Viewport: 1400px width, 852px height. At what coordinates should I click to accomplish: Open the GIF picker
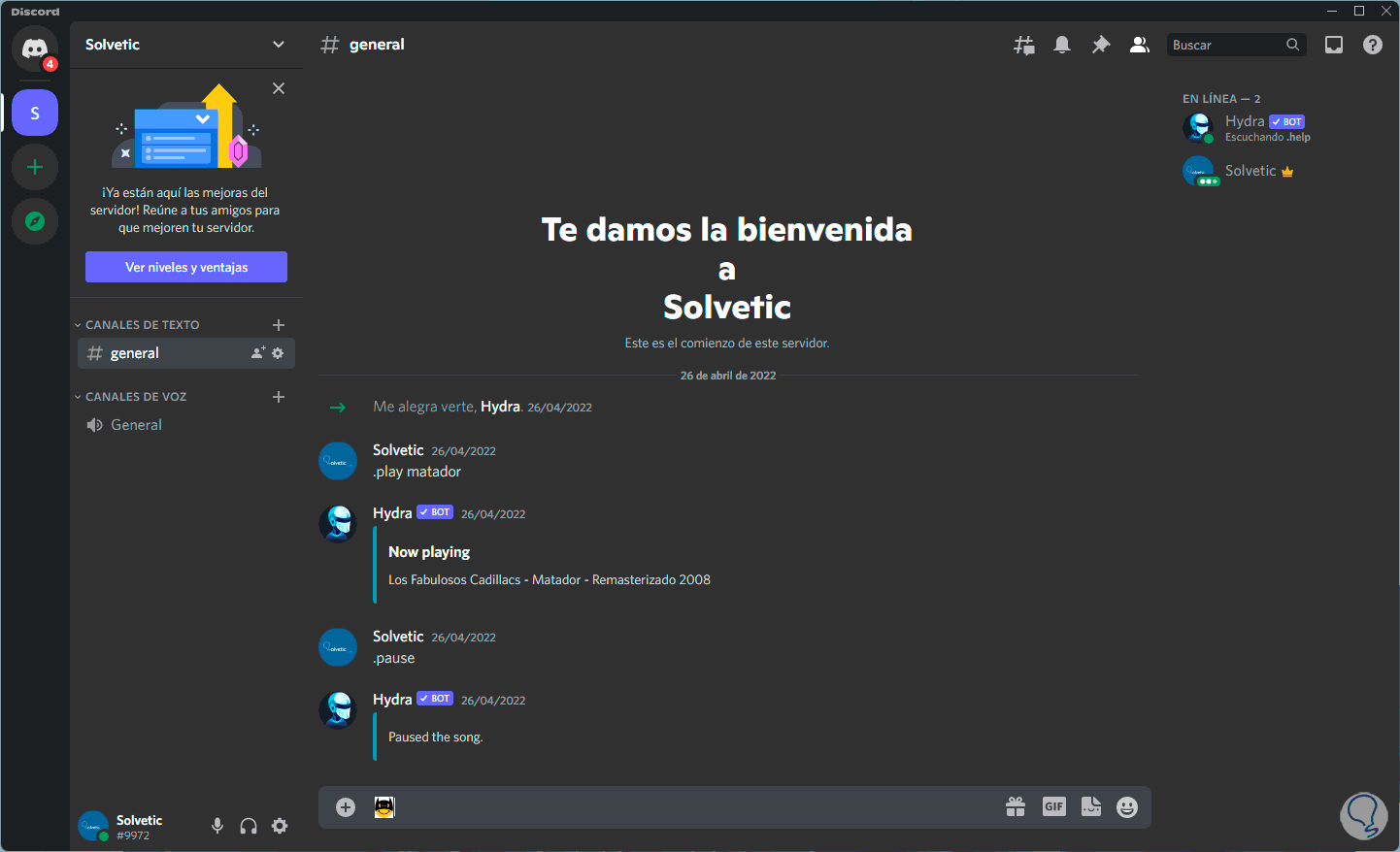tap(1053, 807)
